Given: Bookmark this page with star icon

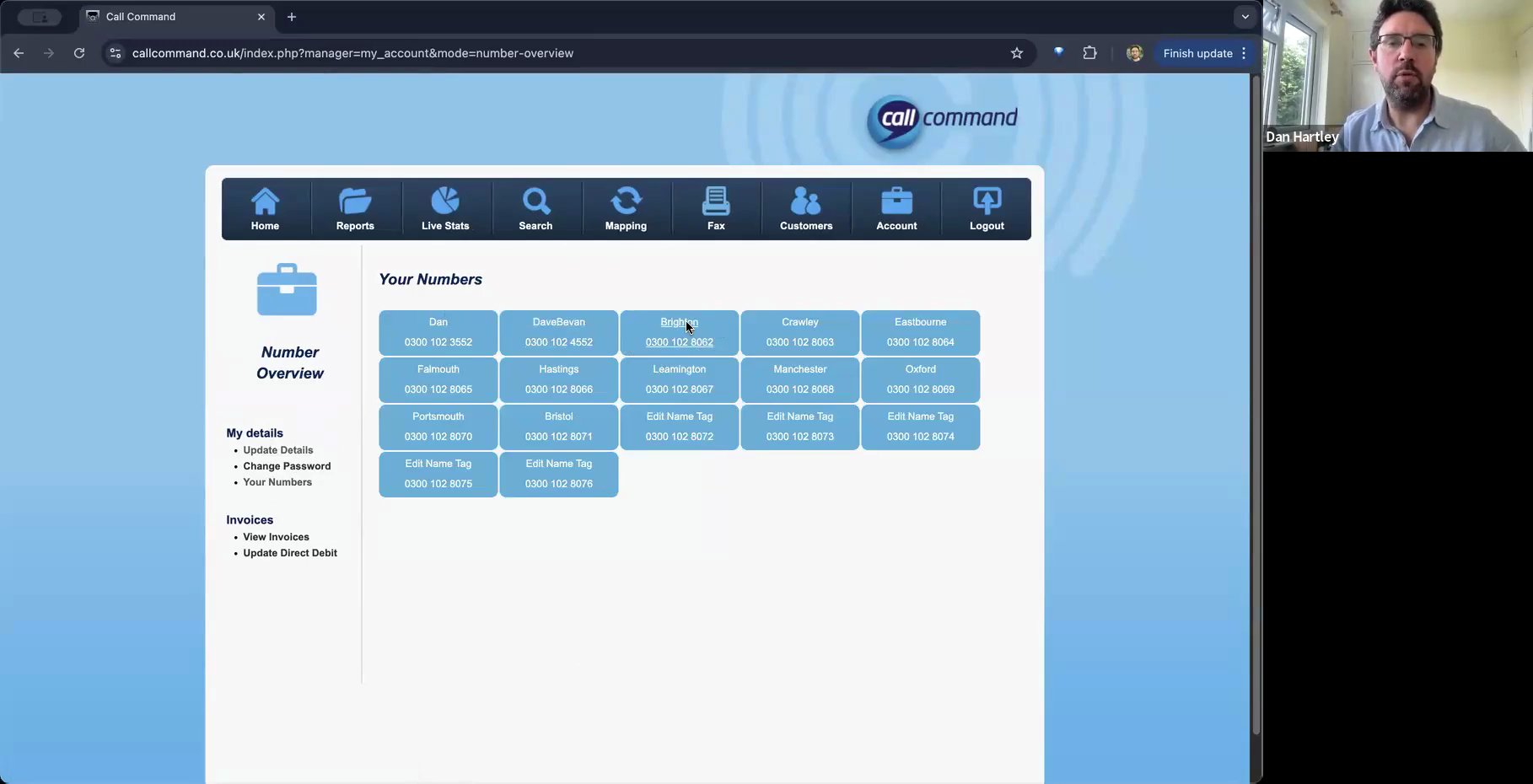Looking at the screenshot, I should coord(1017,53).
